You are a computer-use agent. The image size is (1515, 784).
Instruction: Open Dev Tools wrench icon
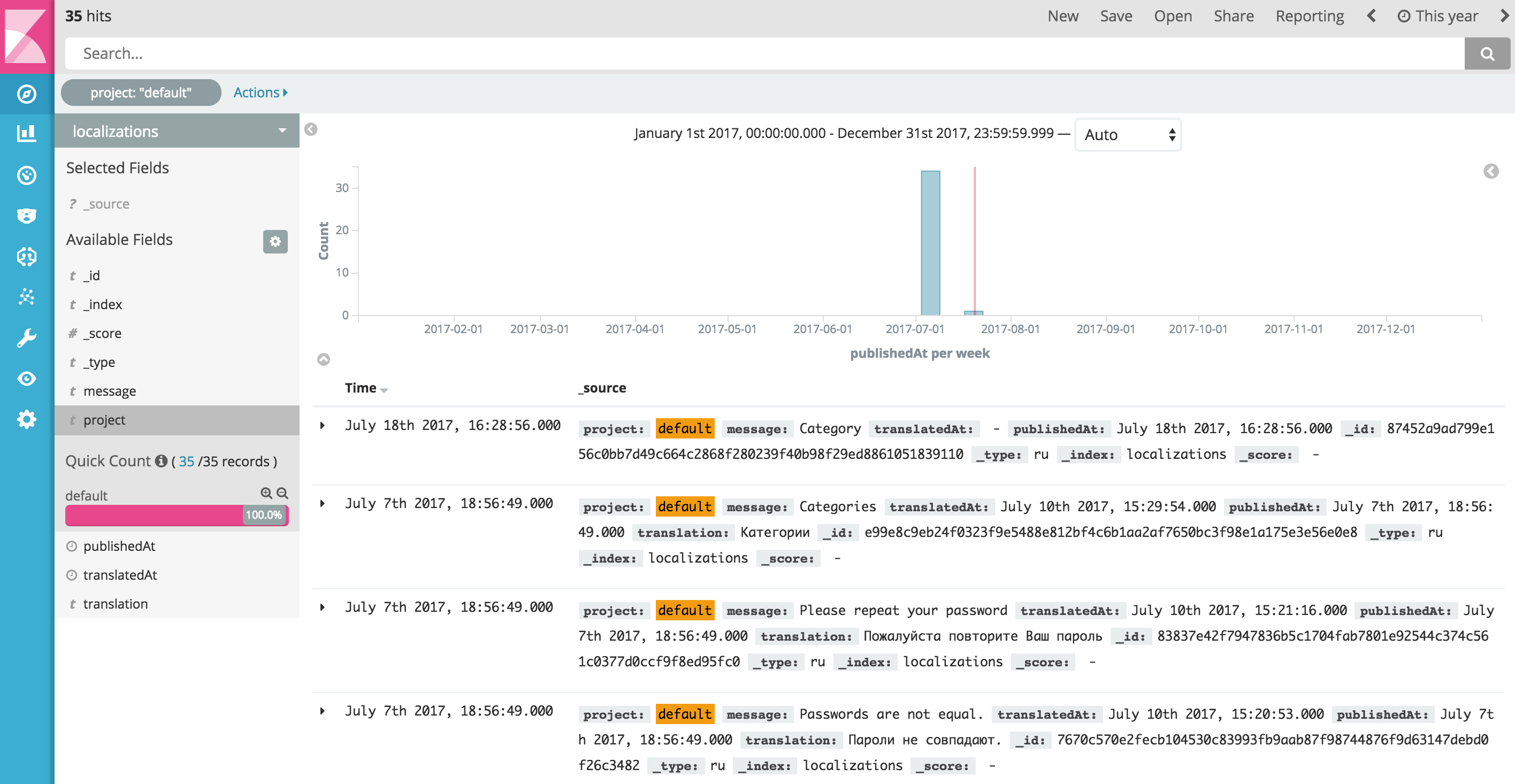pos(26,337)
